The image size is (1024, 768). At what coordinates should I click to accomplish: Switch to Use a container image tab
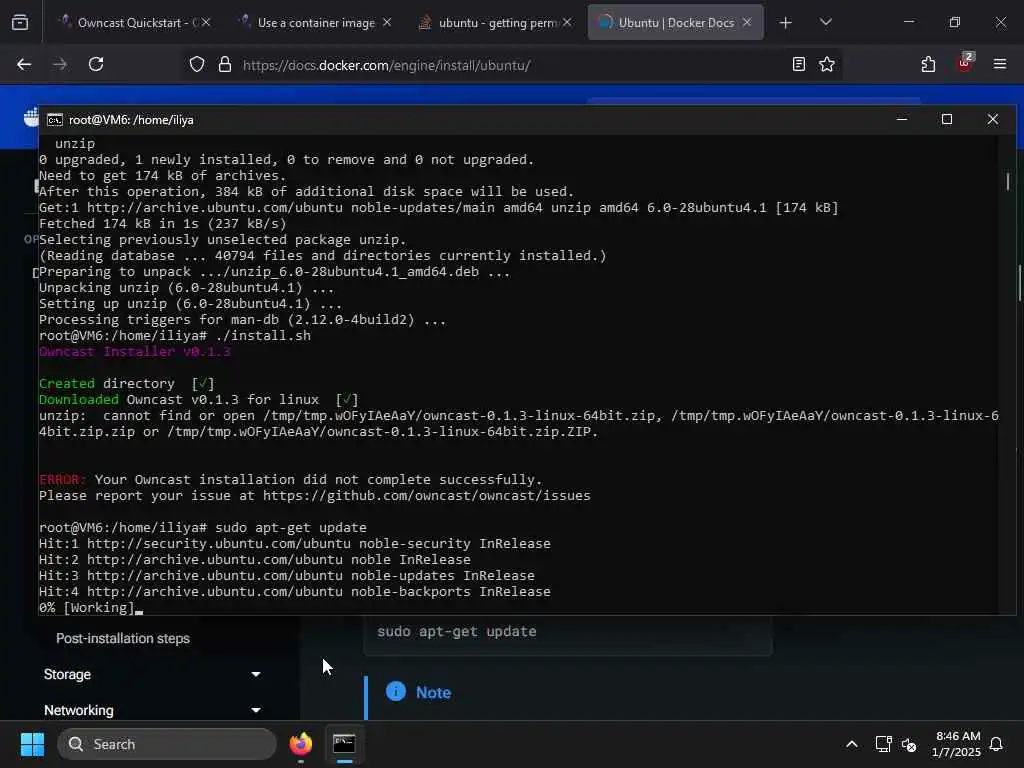315,22
